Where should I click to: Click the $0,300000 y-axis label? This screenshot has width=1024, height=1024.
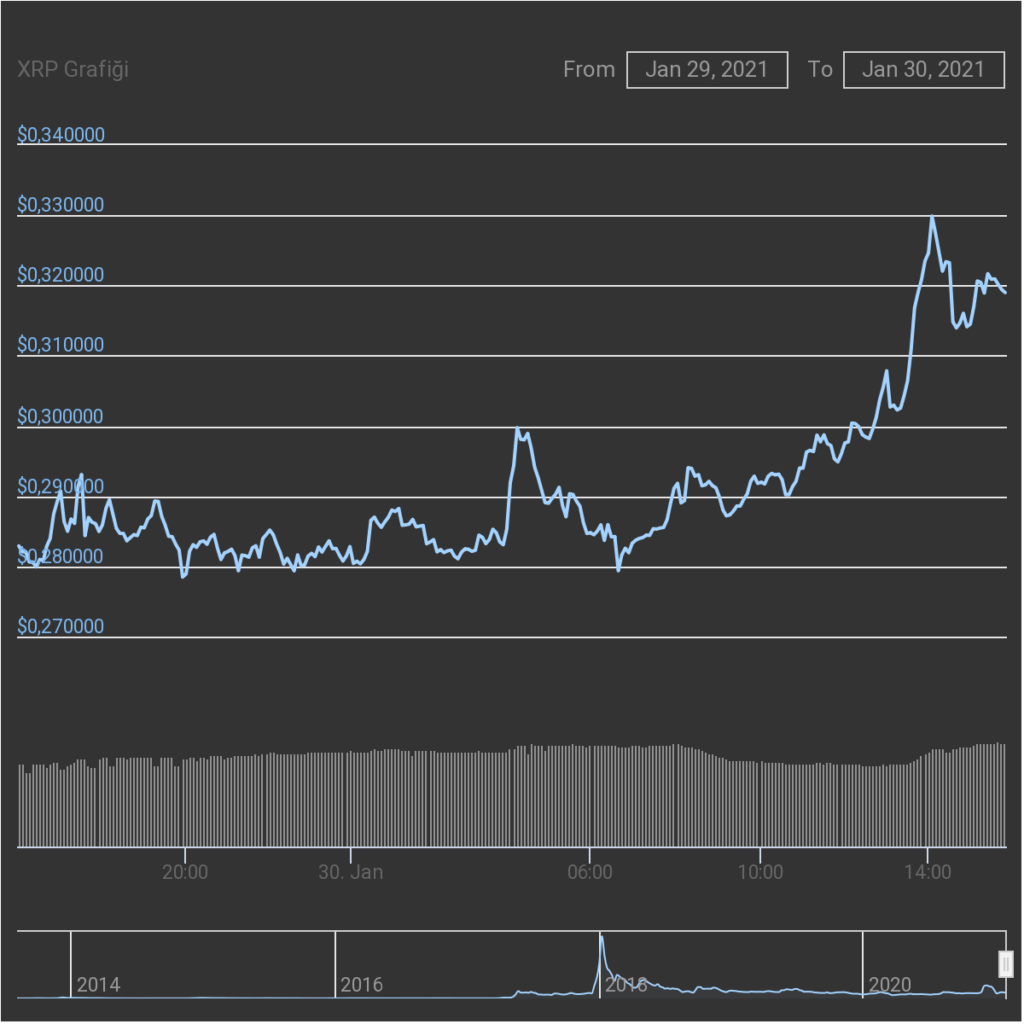coord(61,416)
